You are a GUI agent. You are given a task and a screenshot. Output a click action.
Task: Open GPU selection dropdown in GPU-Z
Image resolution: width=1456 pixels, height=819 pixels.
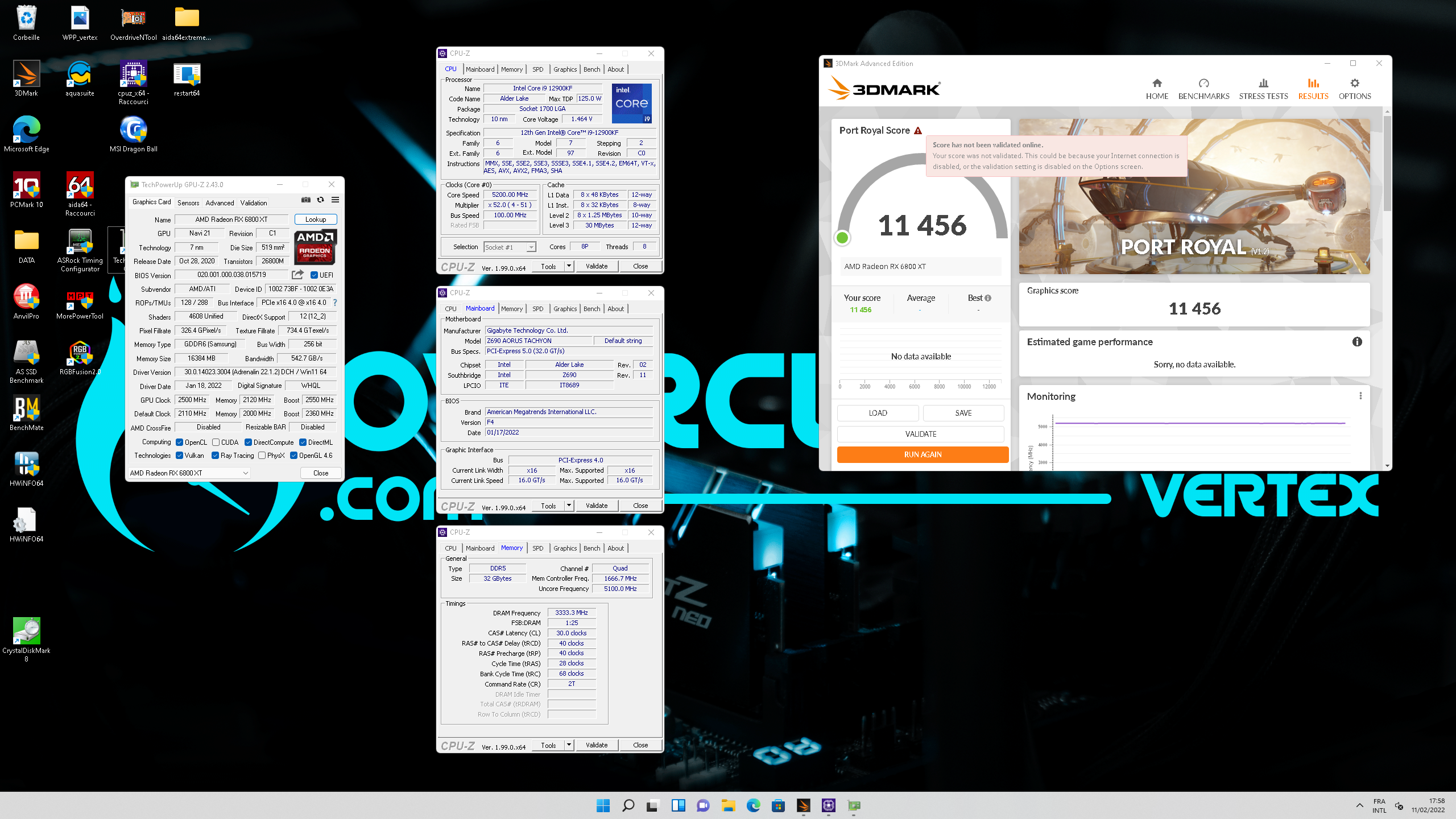point(189,473)
